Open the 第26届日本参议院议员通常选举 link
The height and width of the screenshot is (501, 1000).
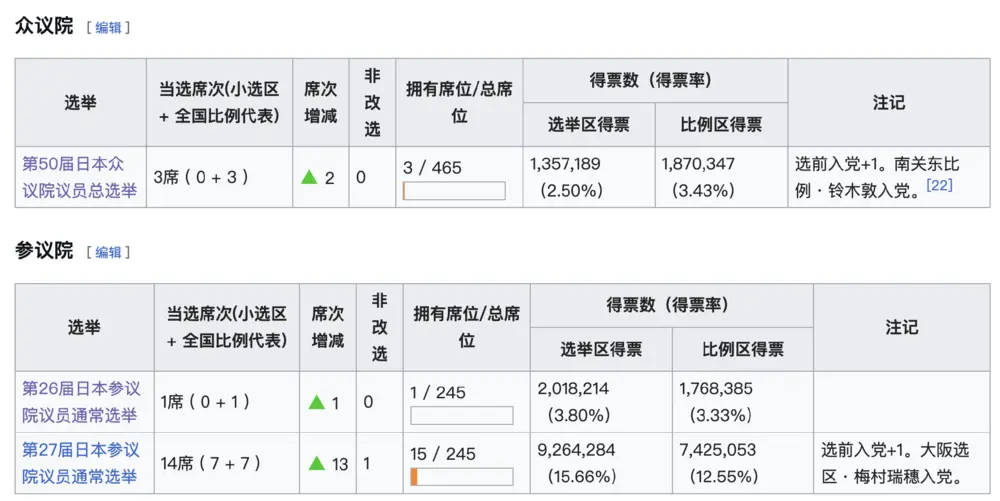[x=81, y=401]
